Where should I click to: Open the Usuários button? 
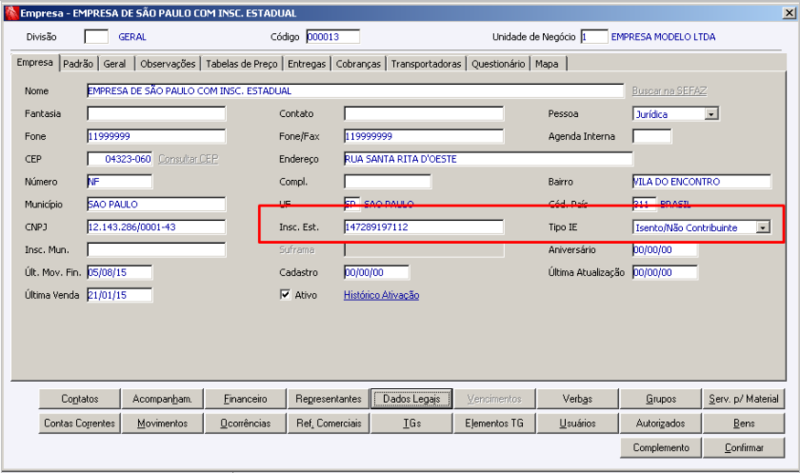pyautogui.click(x=578, y=423)
